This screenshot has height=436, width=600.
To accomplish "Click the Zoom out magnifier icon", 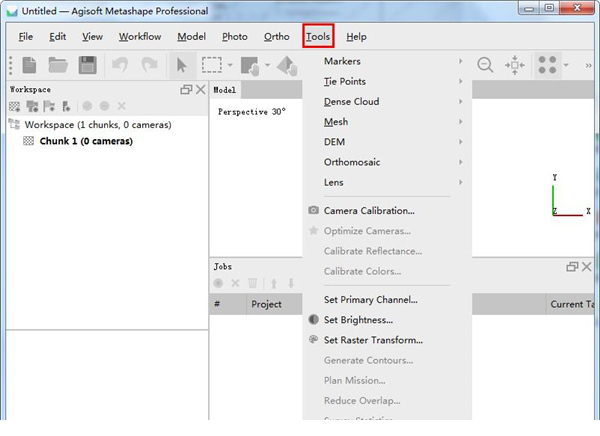I will point(486,65).
